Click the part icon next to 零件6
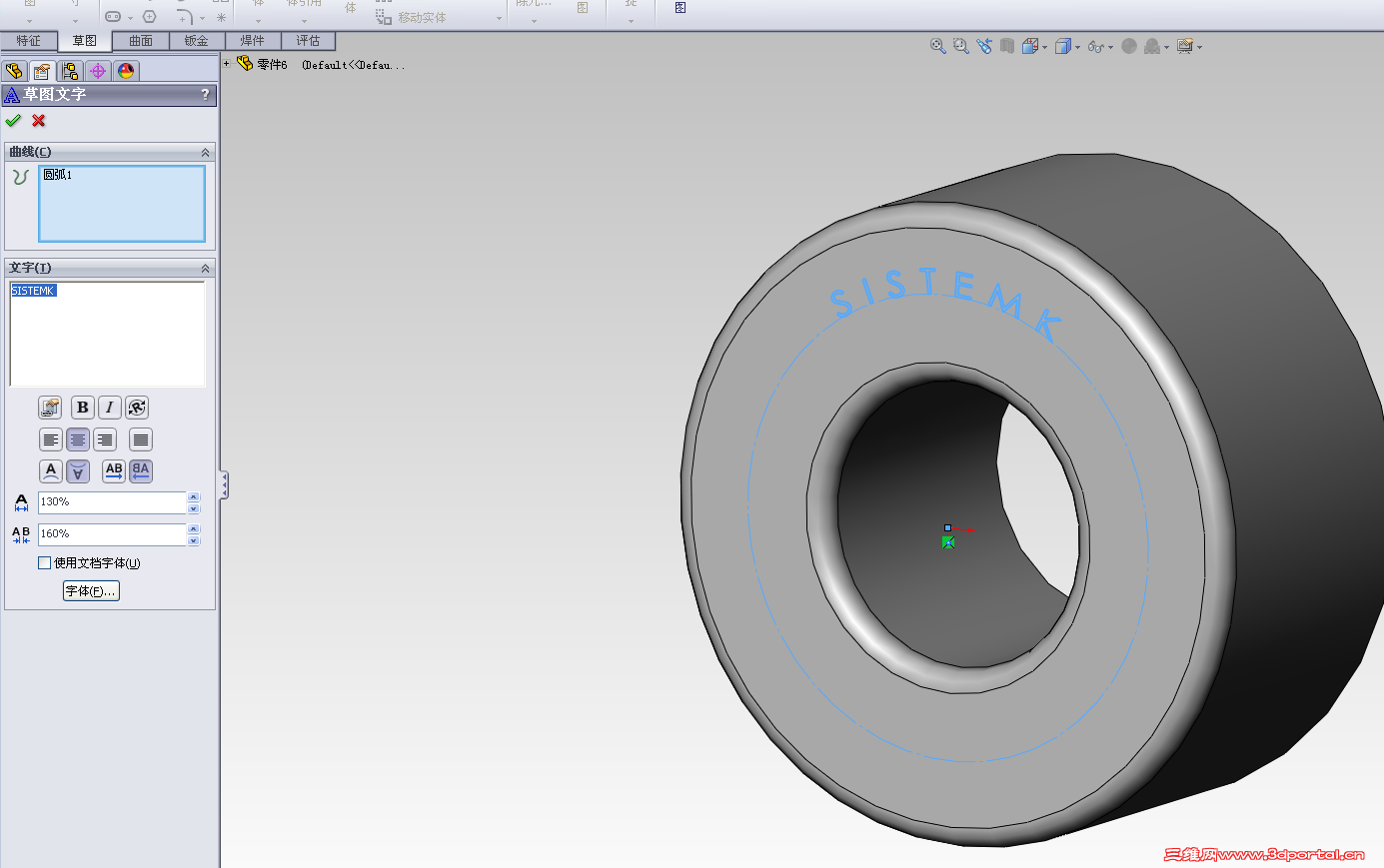1384x868 pixels. pyautogui.click(x=245, y=64)
